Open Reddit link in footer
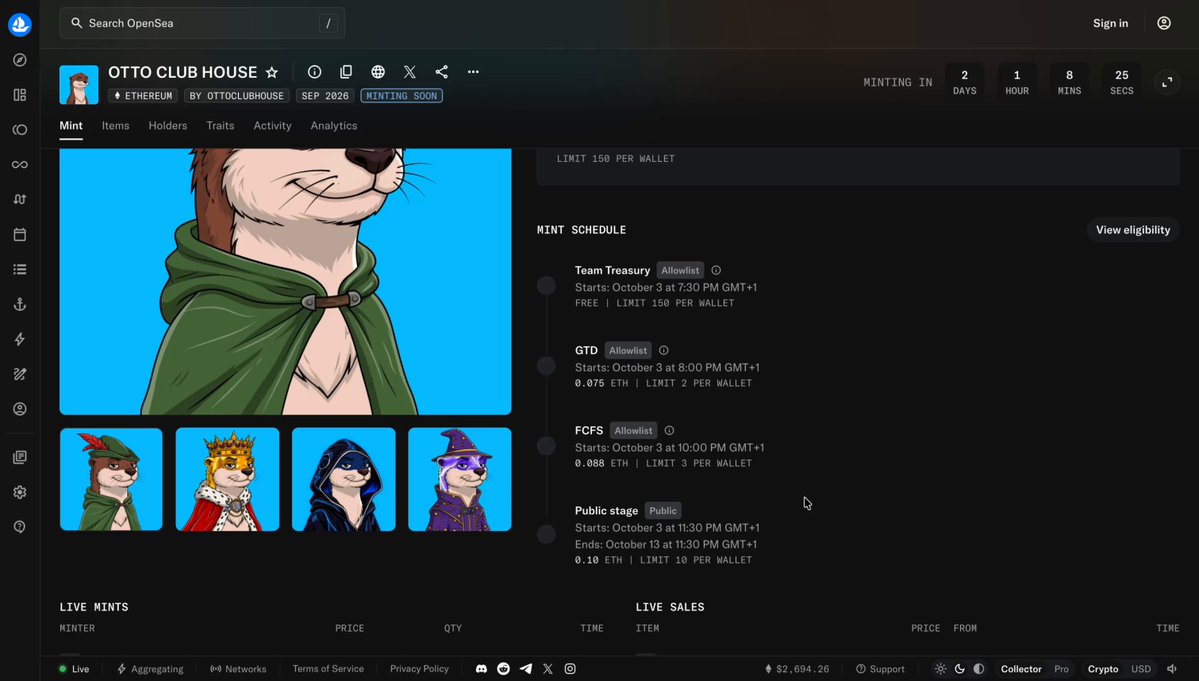1199x681 pixels. pyautogui.click(x=503, y=669)
